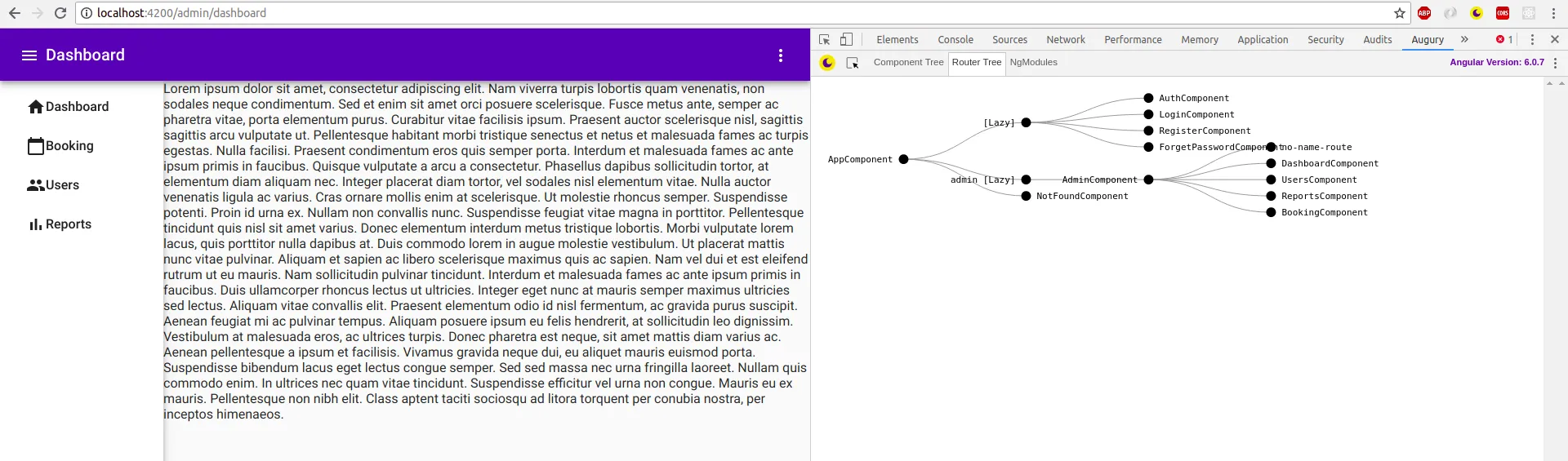
Task: Reload the current page
Action: [60, 13]
